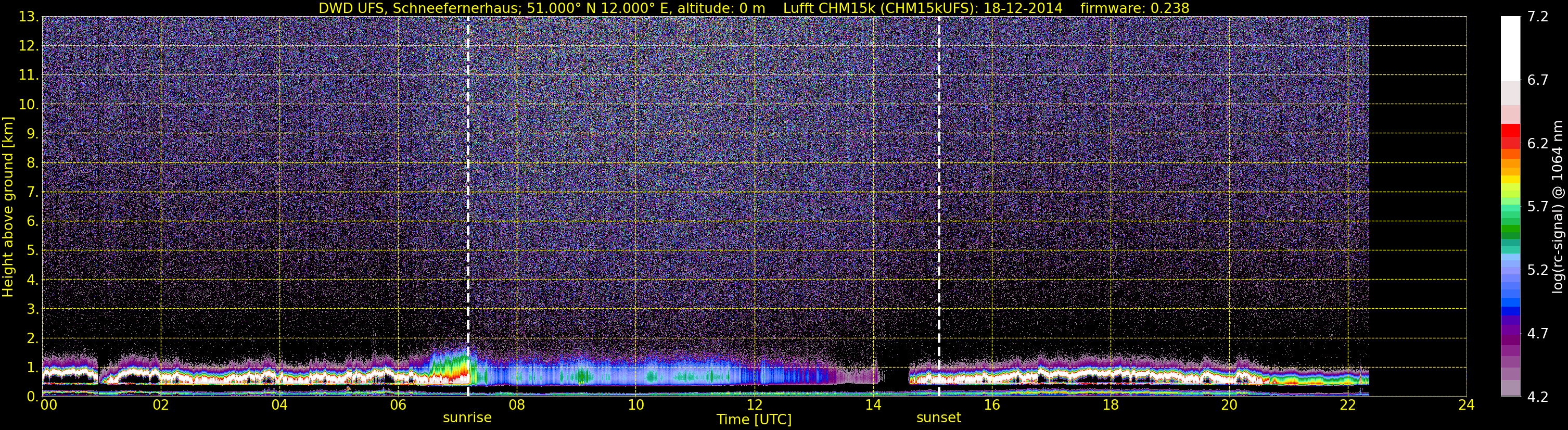Click the "sunset" label below the time axis
This screenshot has height=430, width=1568.
pyautogui.click(x=939, y=418)
